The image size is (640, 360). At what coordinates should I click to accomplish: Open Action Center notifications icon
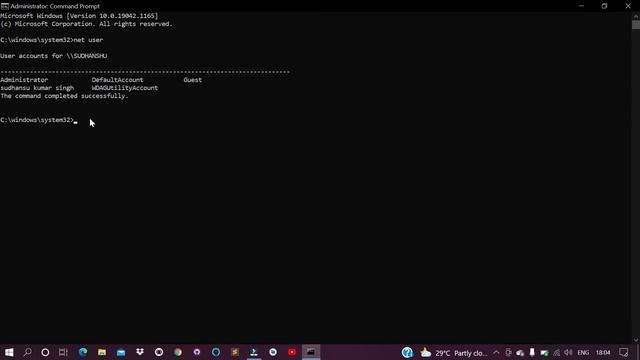624,353
